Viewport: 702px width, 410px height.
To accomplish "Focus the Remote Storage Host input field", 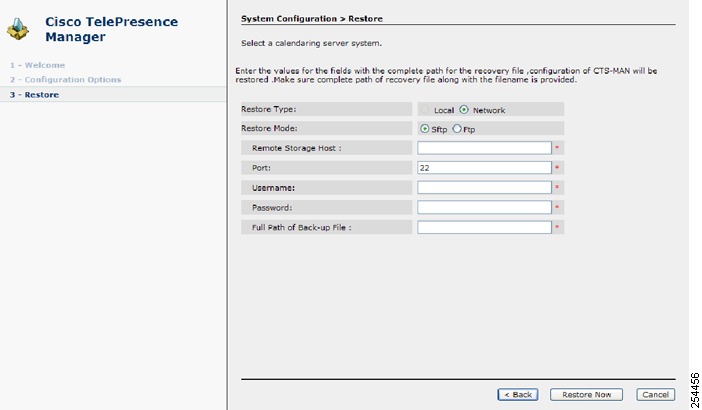I will click(484, 148).
